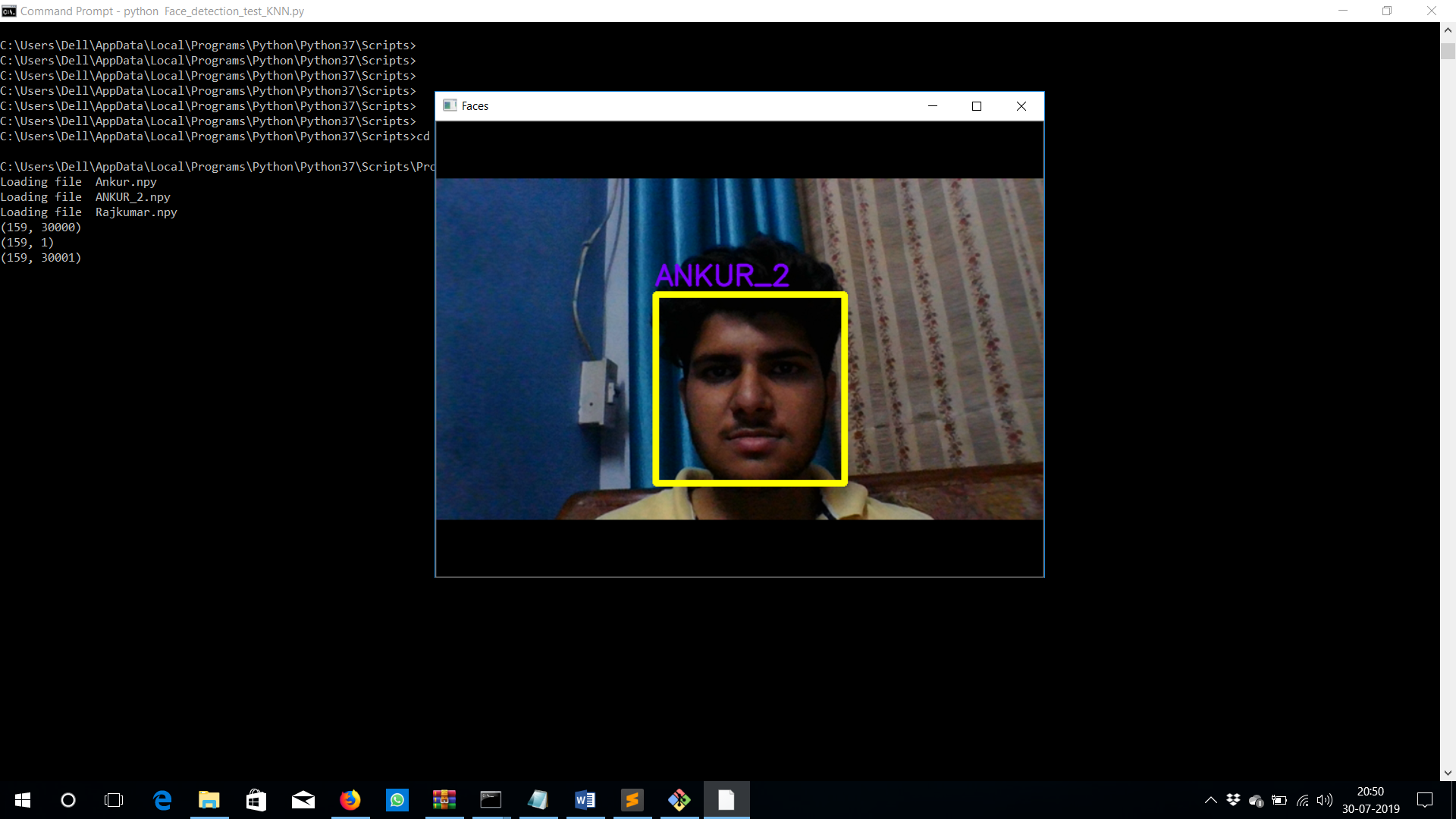Viewport: 1456px width, 819px height.
Task: Click the Cortana search circle
Action: click(68, 800)
